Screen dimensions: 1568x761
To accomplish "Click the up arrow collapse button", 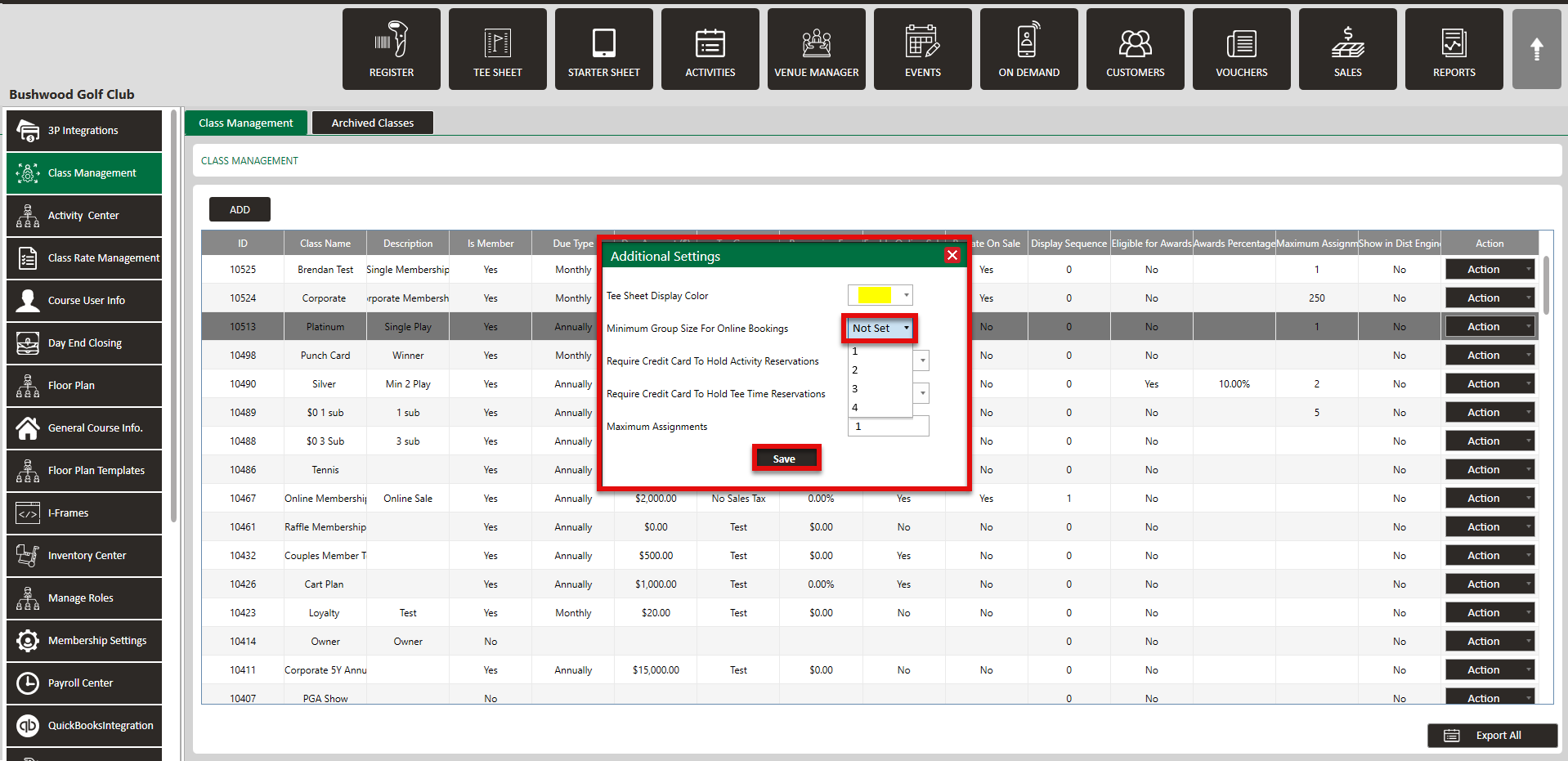I will pos(1537,49).
